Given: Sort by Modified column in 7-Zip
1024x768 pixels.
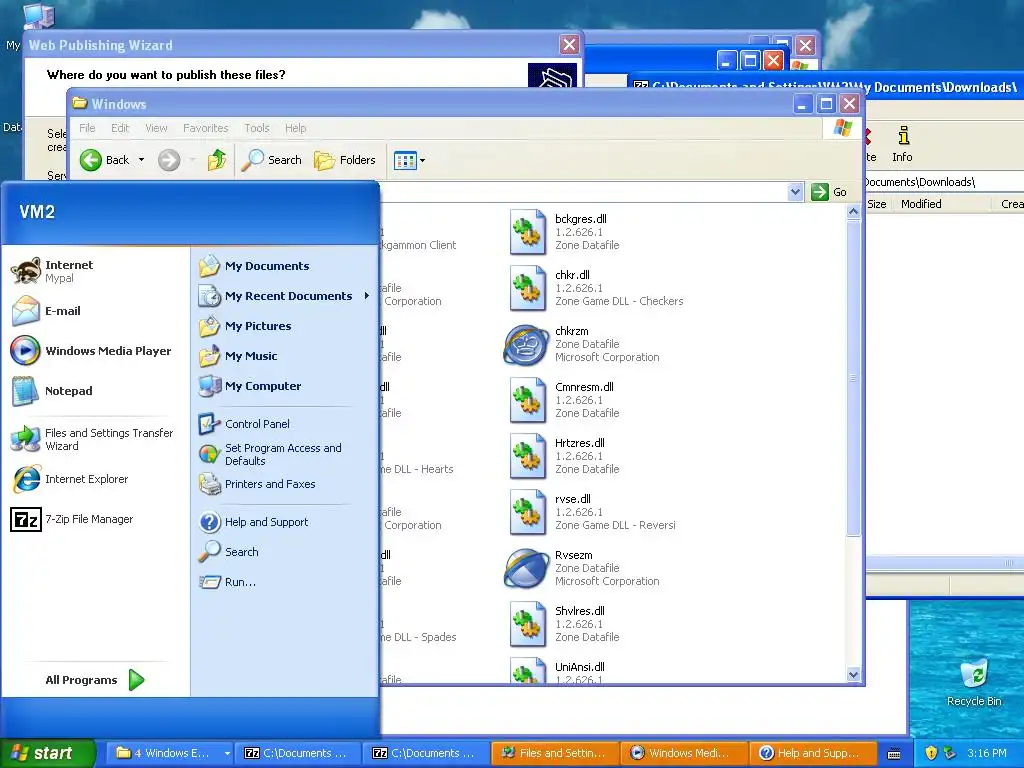Looking at the screenshot, I should [x=944, y=204].
